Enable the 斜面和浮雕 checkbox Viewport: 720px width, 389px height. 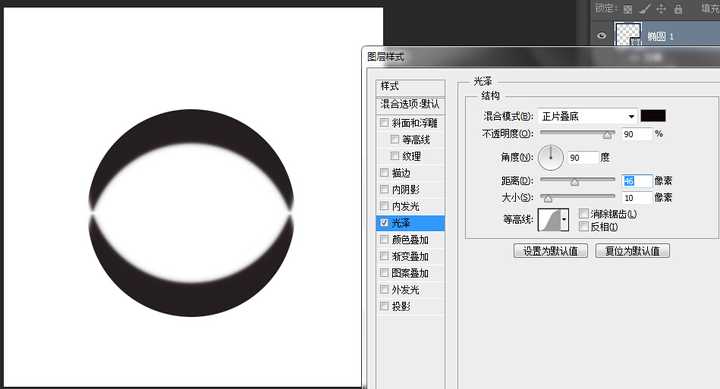tap(384, 123)
